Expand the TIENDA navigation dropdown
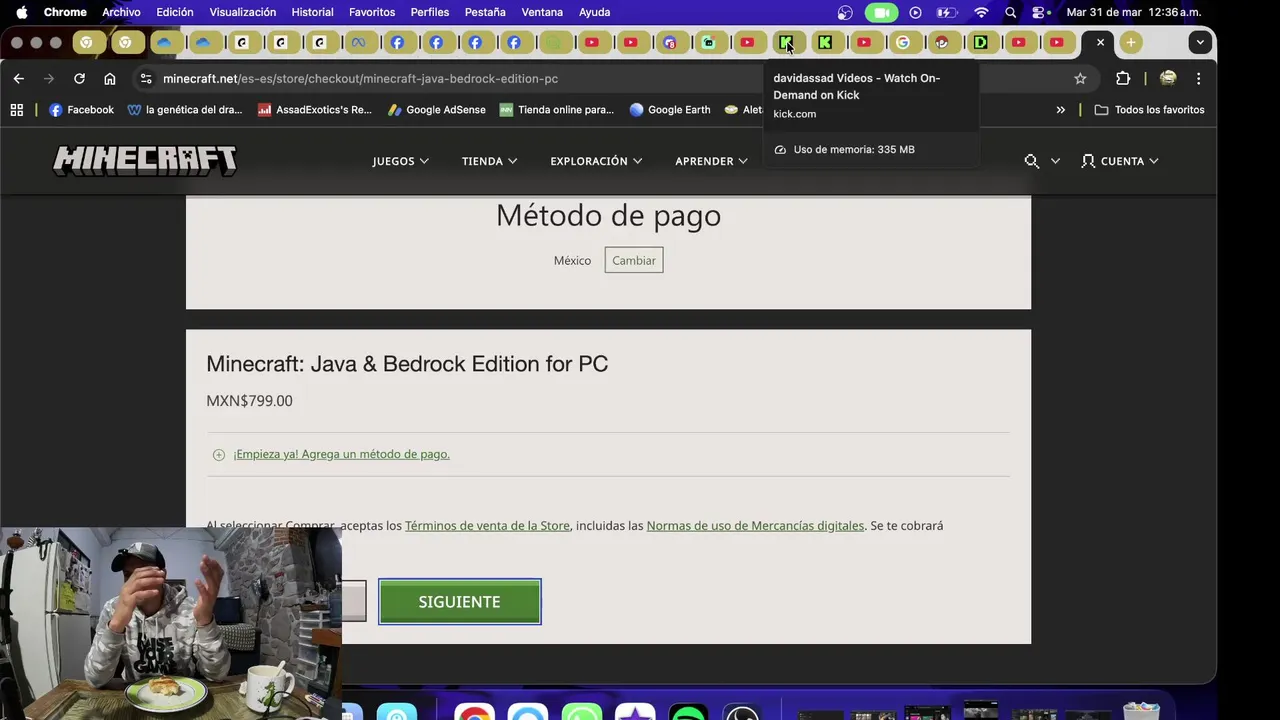 [489, 161]
